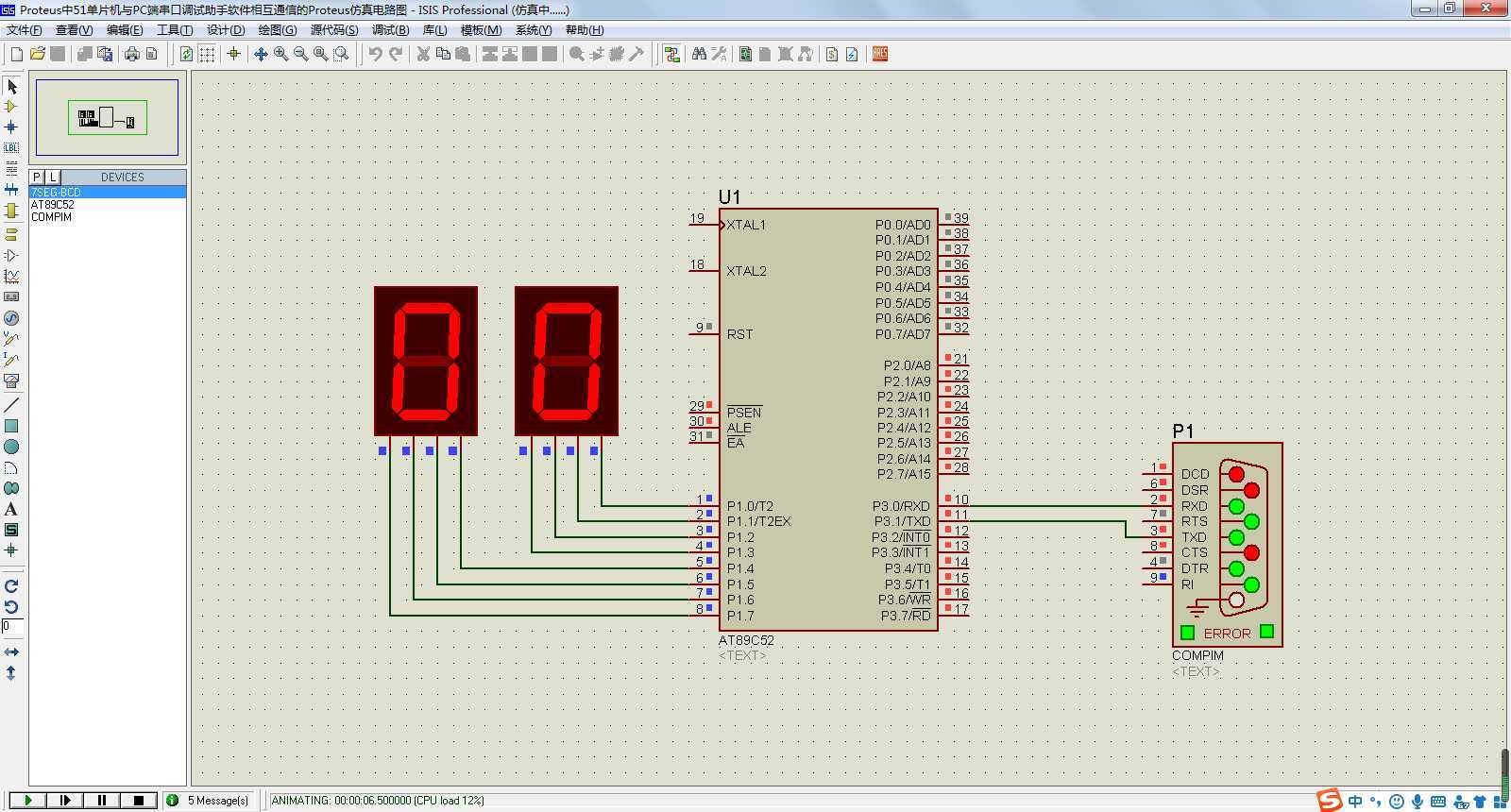Select the 2D text tool

11,509
